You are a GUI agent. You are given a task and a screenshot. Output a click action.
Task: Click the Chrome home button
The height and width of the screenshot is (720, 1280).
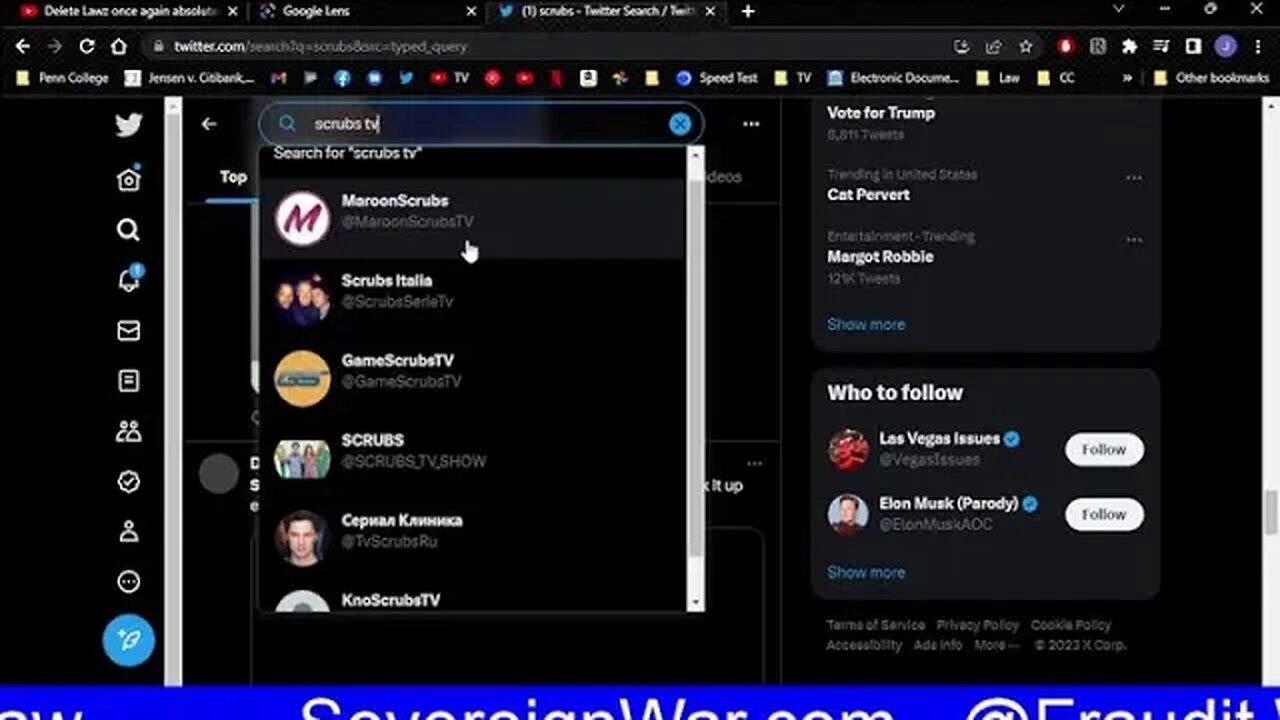point(118,46)
